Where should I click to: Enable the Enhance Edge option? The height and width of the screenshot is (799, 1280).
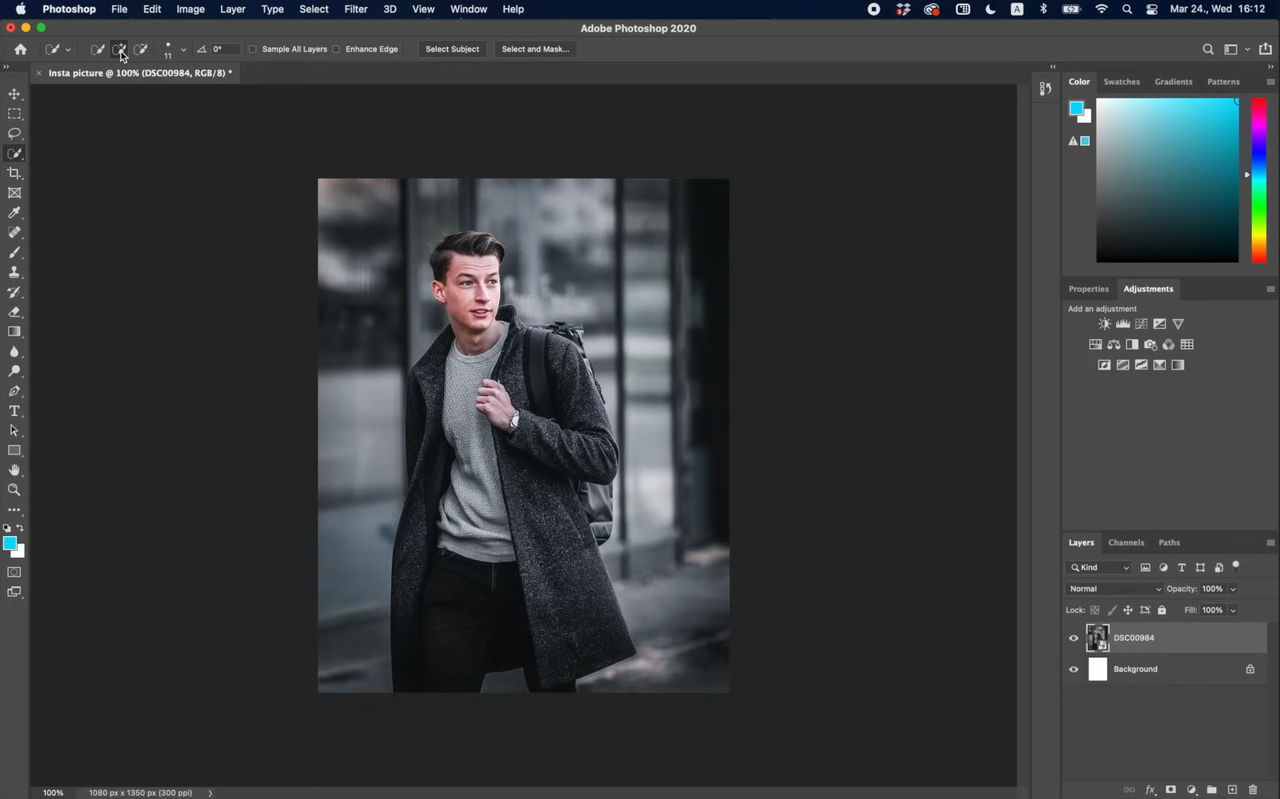click(x=337, y=49)
